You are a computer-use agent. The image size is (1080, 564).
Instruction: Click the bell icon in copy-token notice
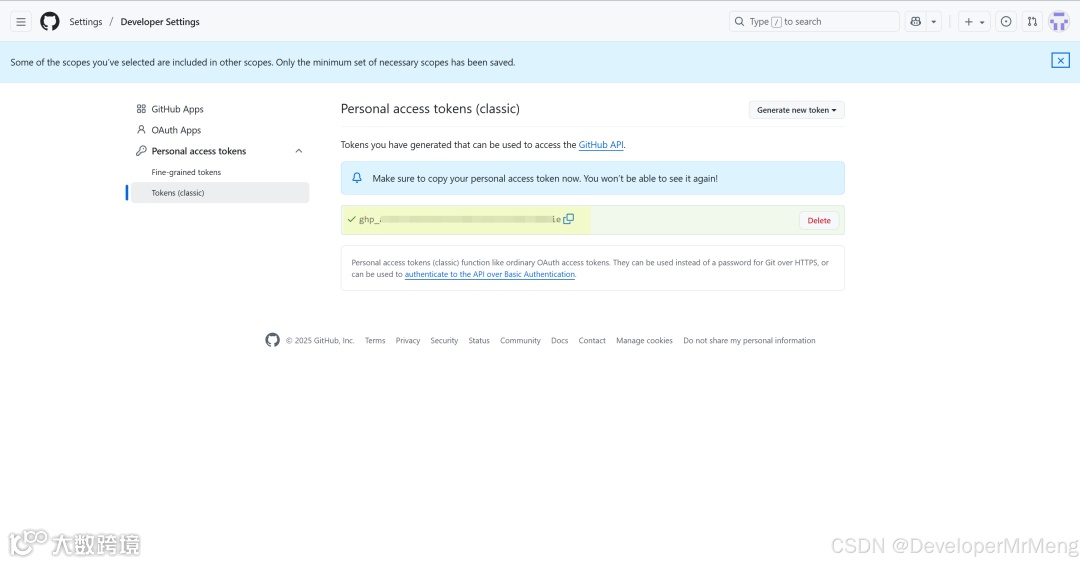pos(357,178)
